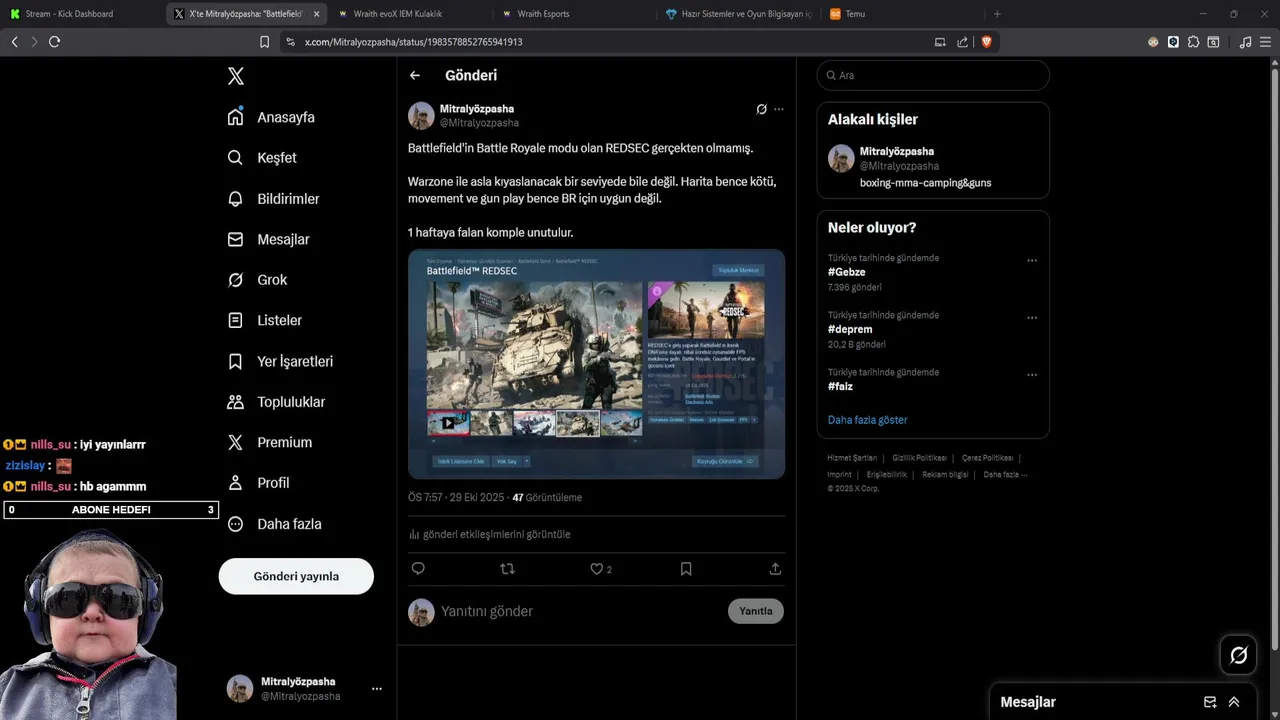Reload the page

[x=54, y=42]
